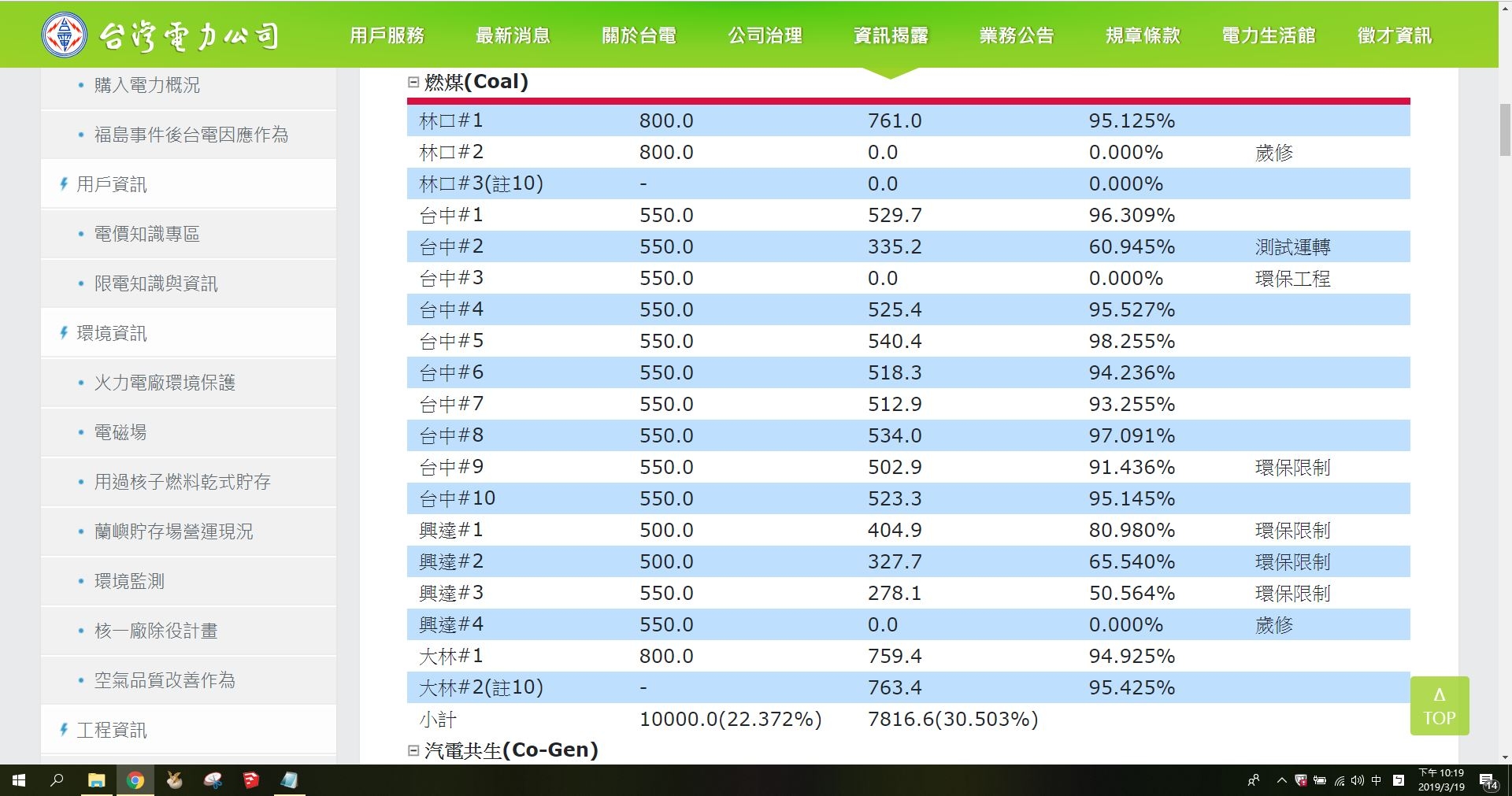Open the security shield tray icon

click(x=1301, y=780)
